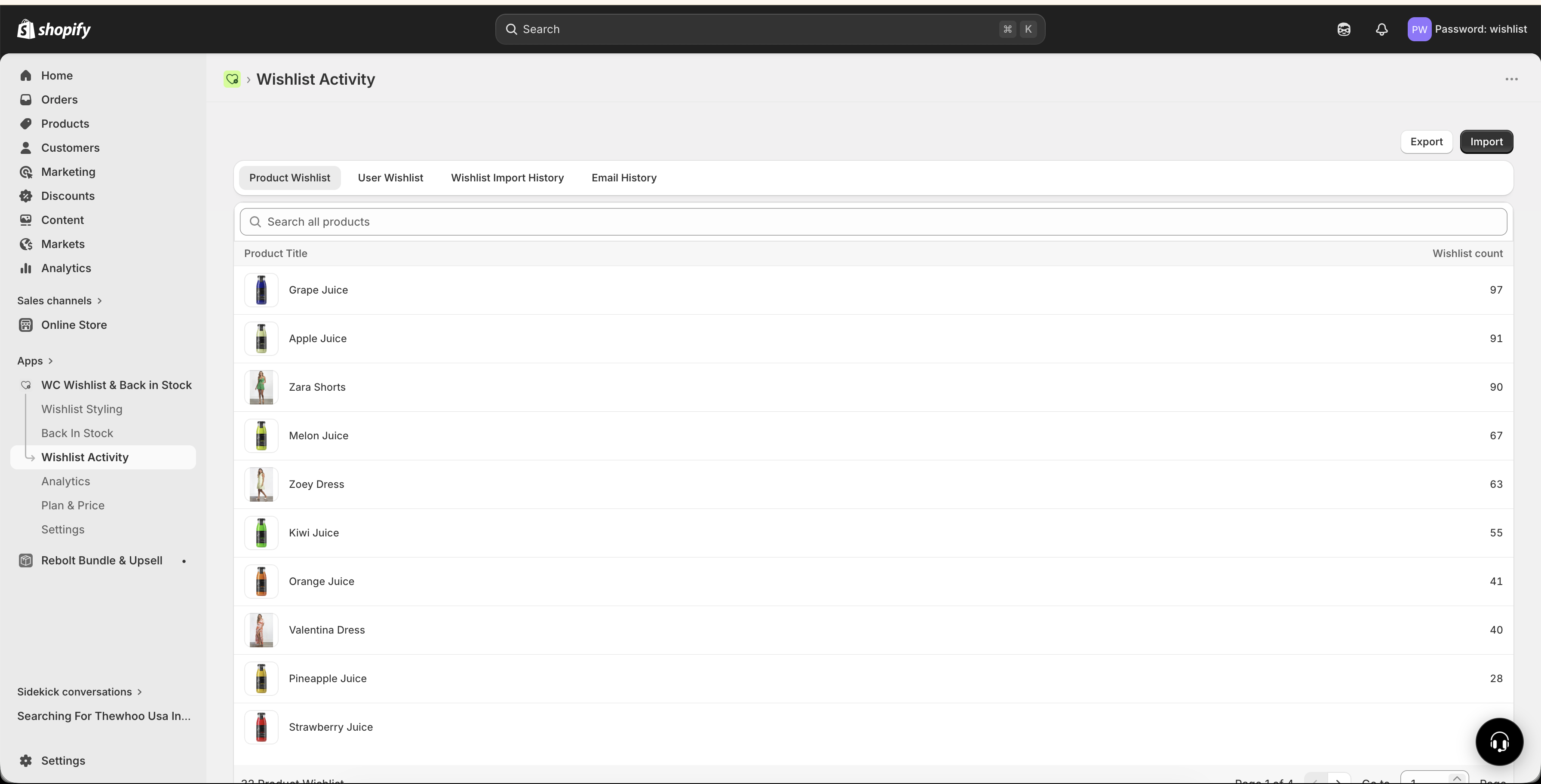Screen dimensions: 1541x784
Task: Click the Melon Juice row title
Action: [318, 436]
